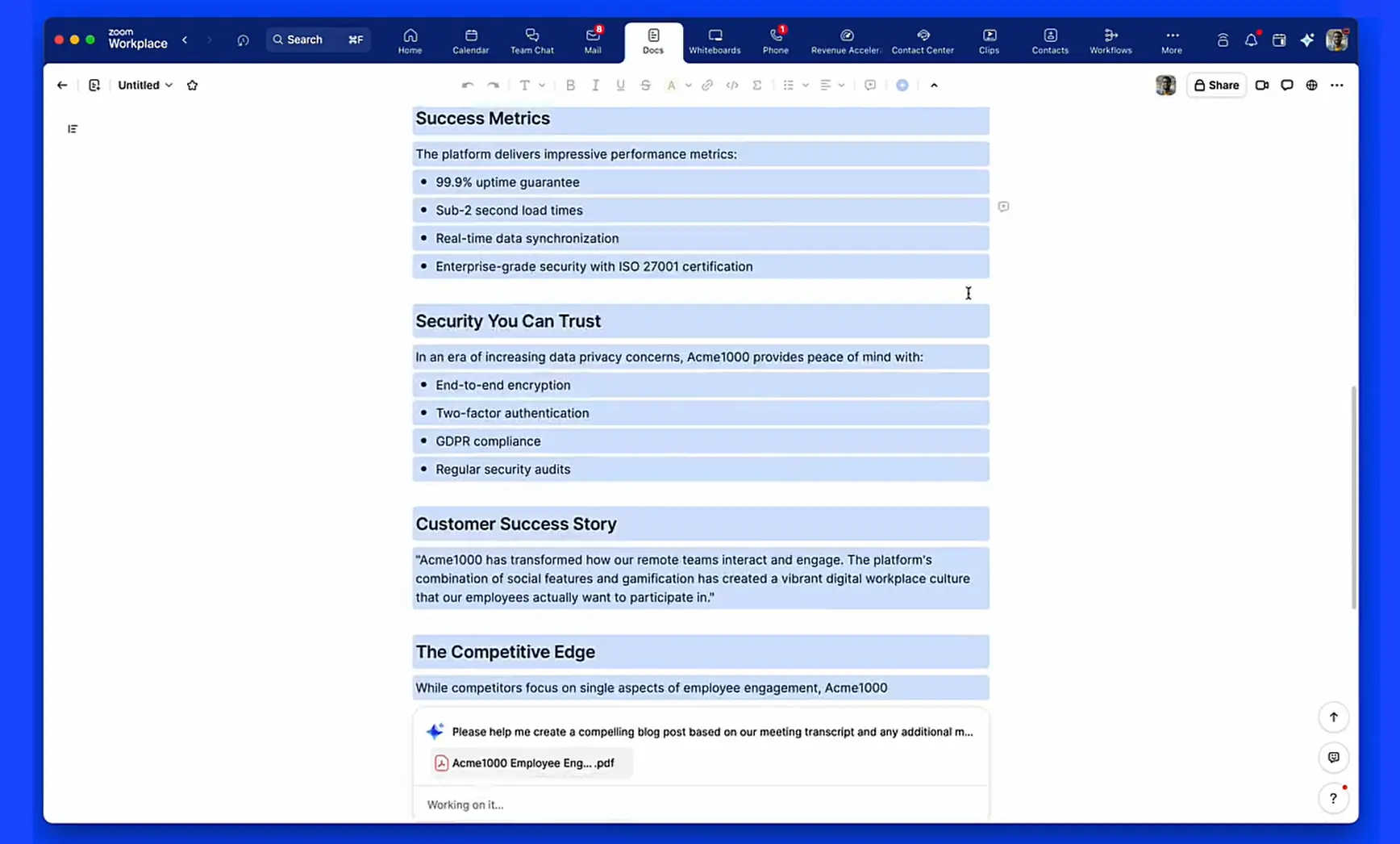1400x844 pixels.
Task: Insert a code block using the toolbar
Action: pos(732,85)
